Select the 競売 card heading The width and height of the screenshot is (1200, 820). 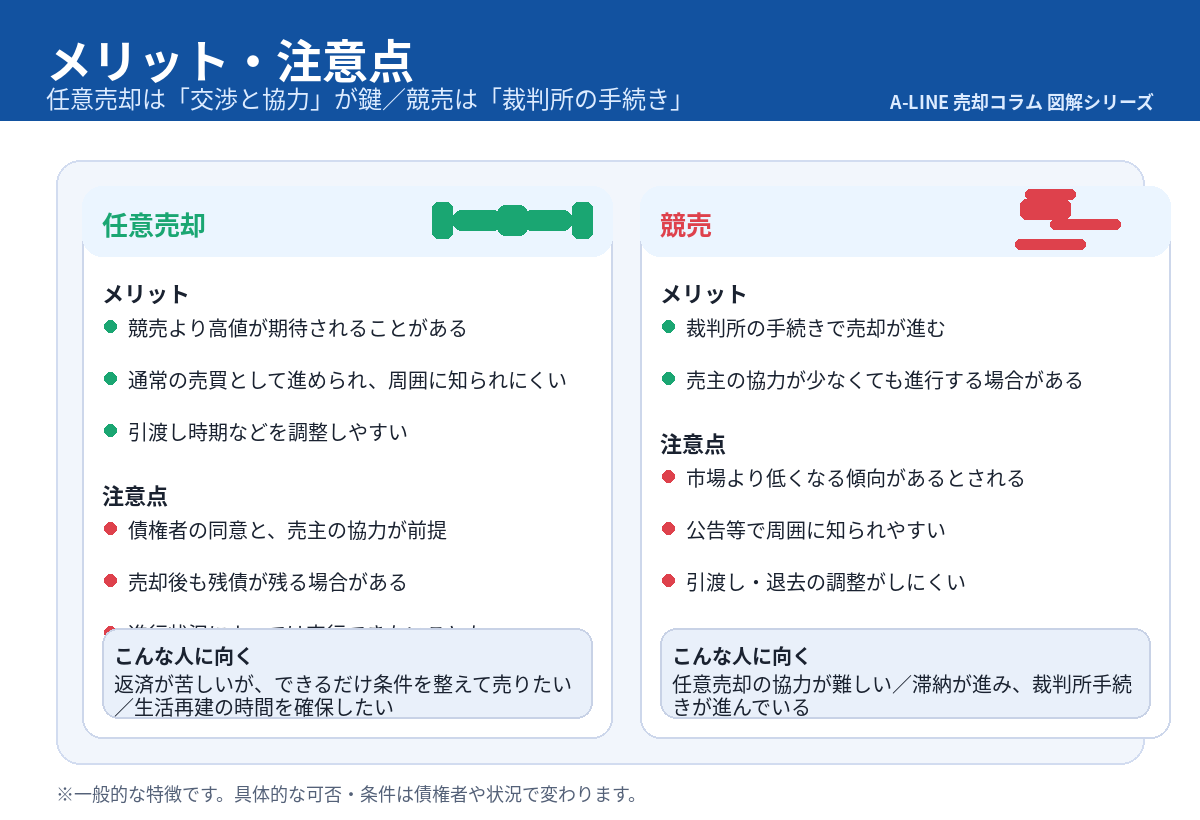(686, 225)
